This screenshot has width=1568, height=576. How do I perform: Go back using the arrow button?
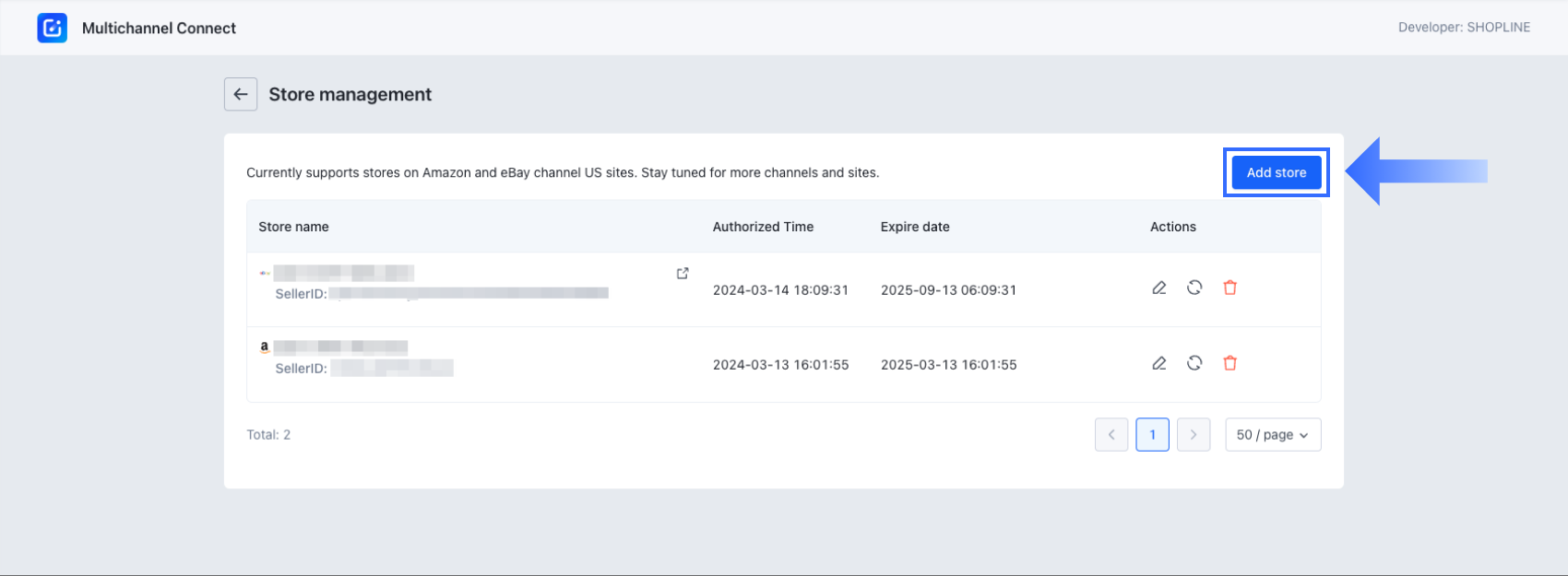click(241, 94)
